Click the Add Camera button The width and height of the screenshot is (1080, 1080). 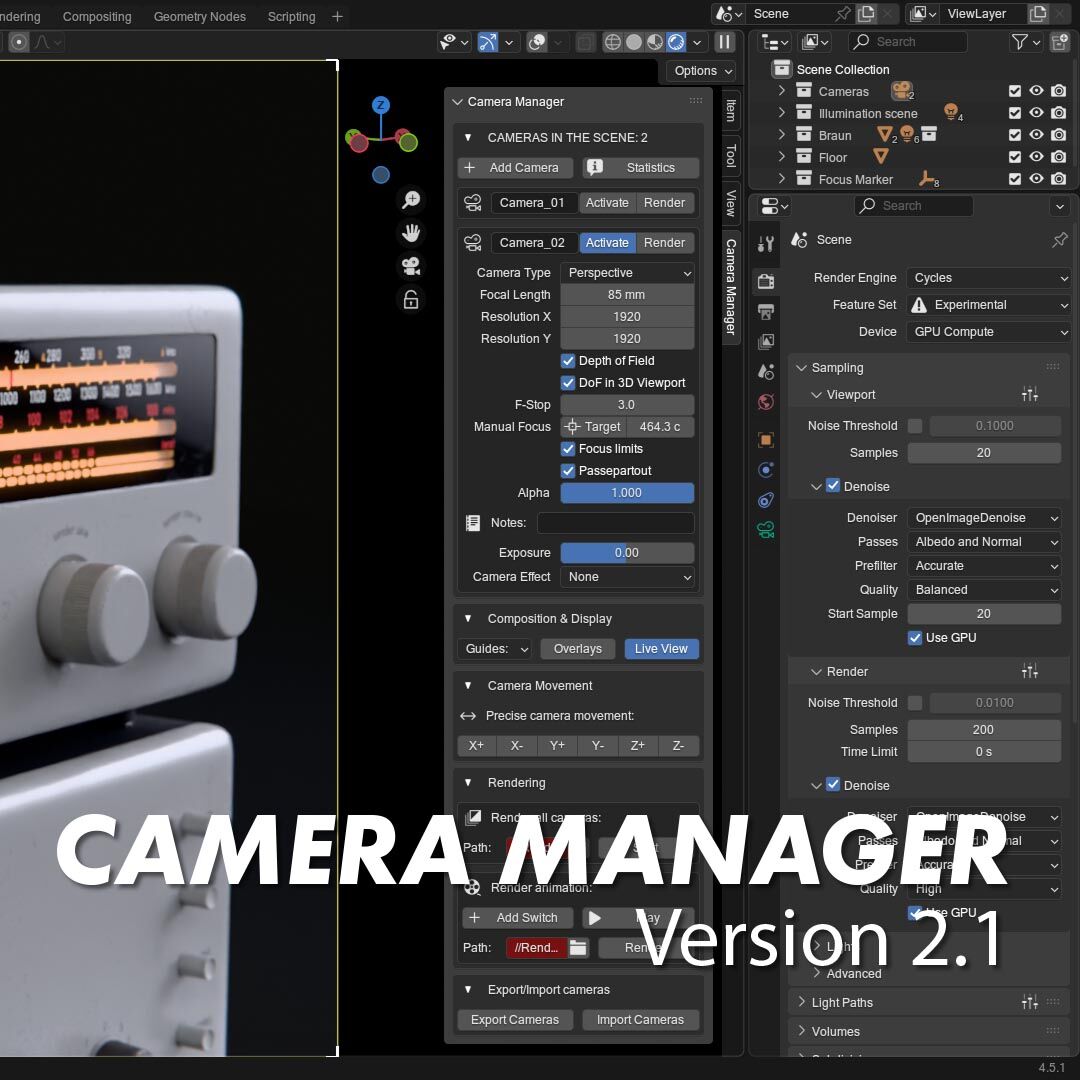click(x=515, y=168)
